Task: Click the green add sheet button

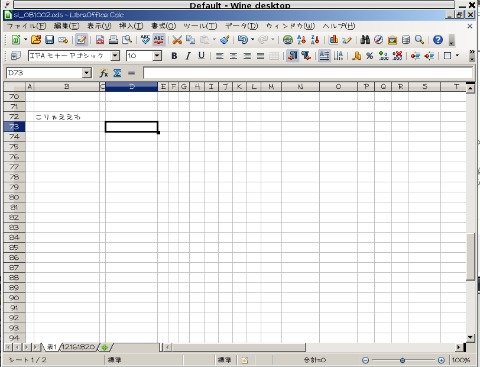Action: point(105,347)
